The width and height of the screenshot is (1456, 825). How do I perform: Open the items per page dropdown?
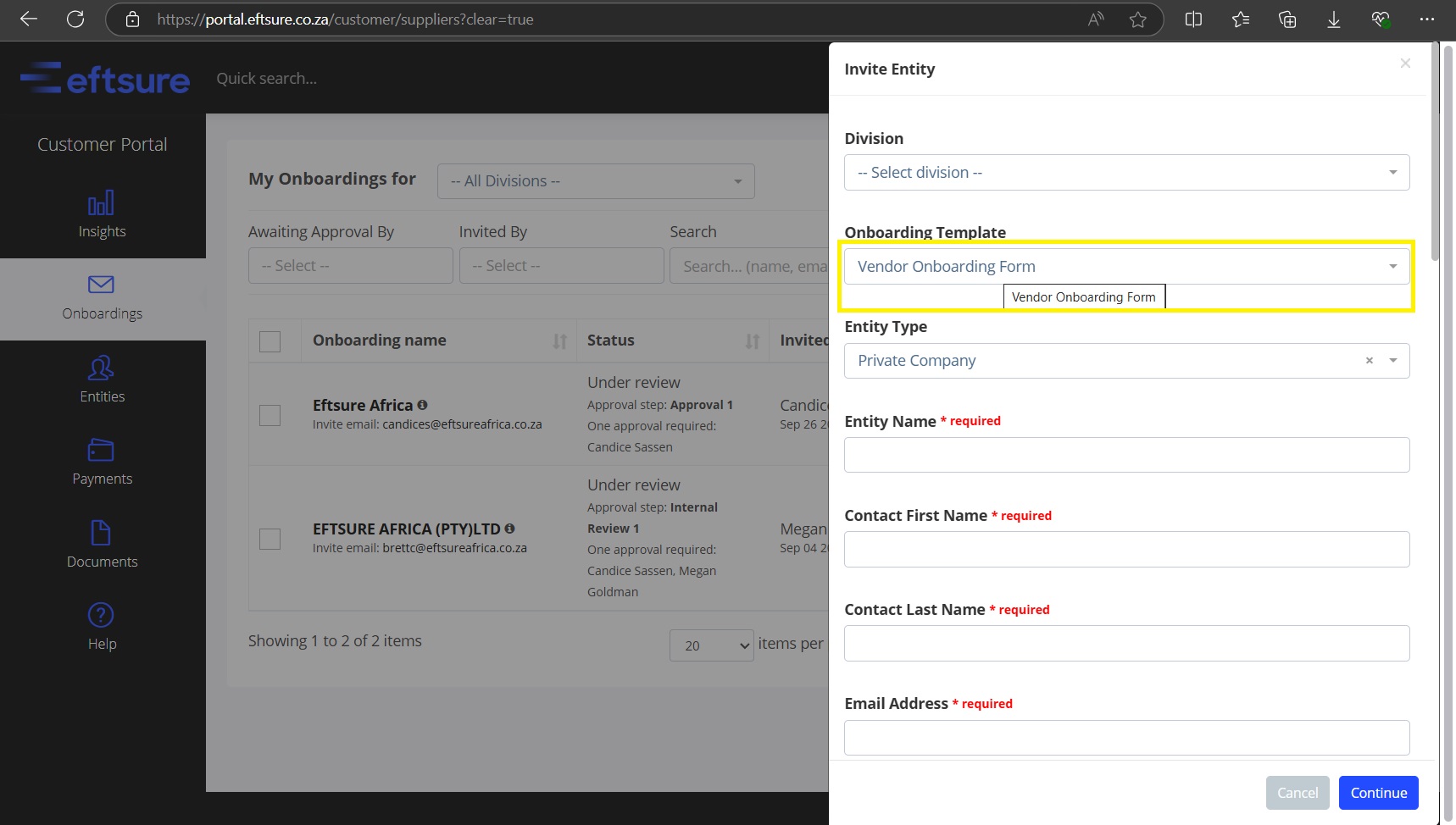coord(711,645)
